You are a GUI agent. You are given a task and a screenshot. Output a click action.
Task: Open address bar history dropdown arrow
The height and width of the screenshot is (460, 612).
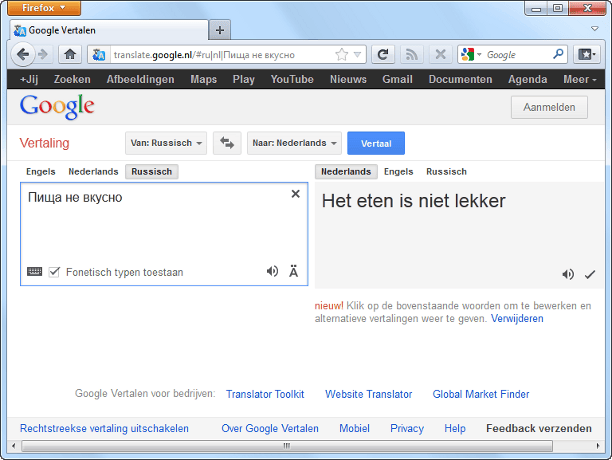pos(357,55)
